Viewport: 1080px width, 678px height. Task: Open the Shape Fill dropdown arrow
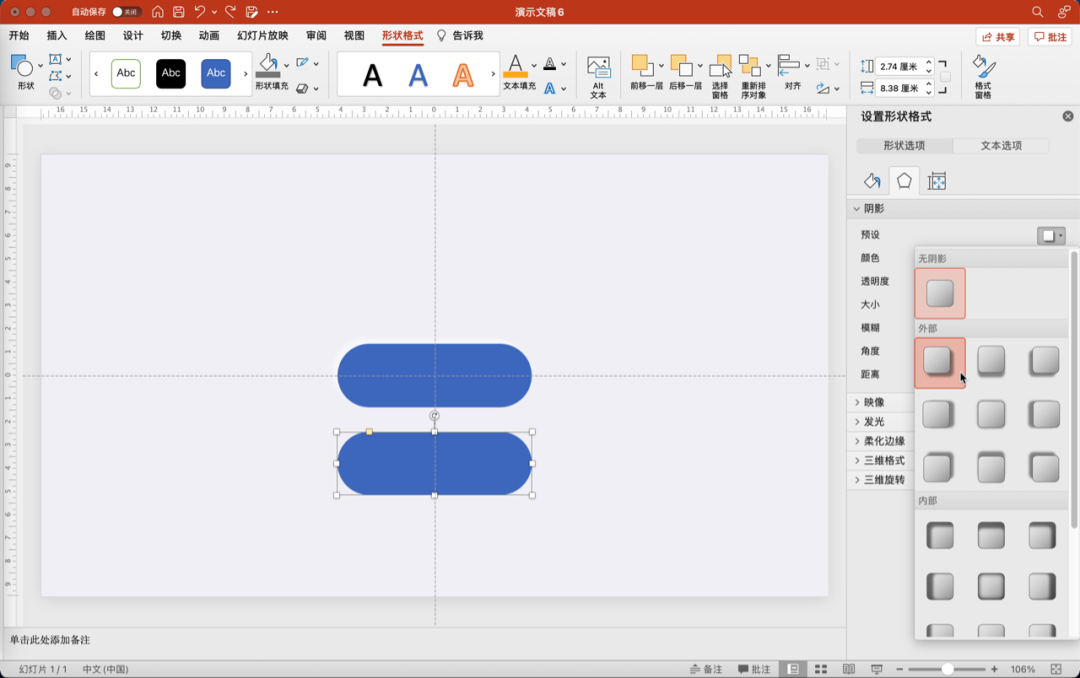pyautogui.click(x=287, y=65)
